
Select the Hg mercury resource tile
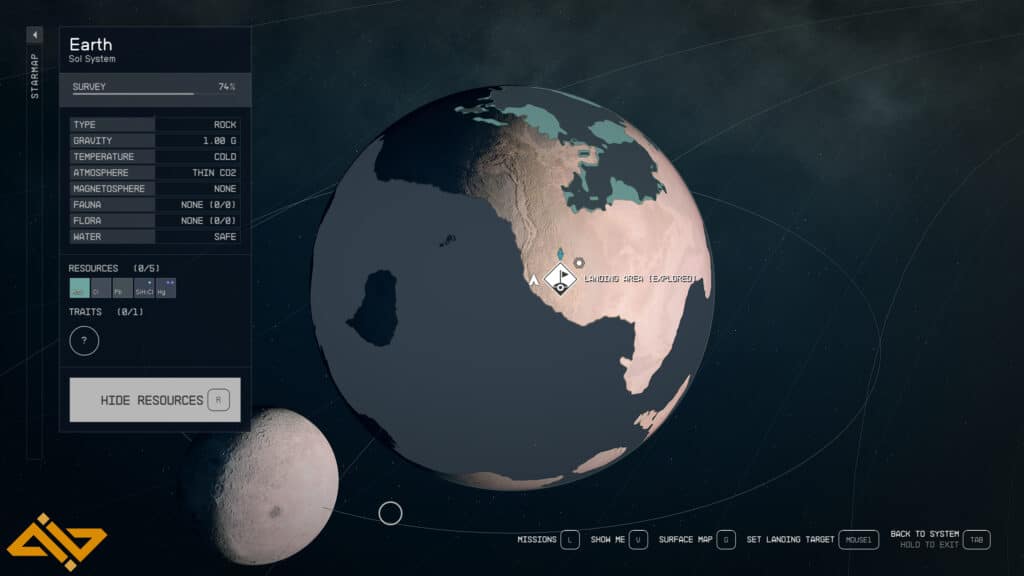[x=165, y=288]
